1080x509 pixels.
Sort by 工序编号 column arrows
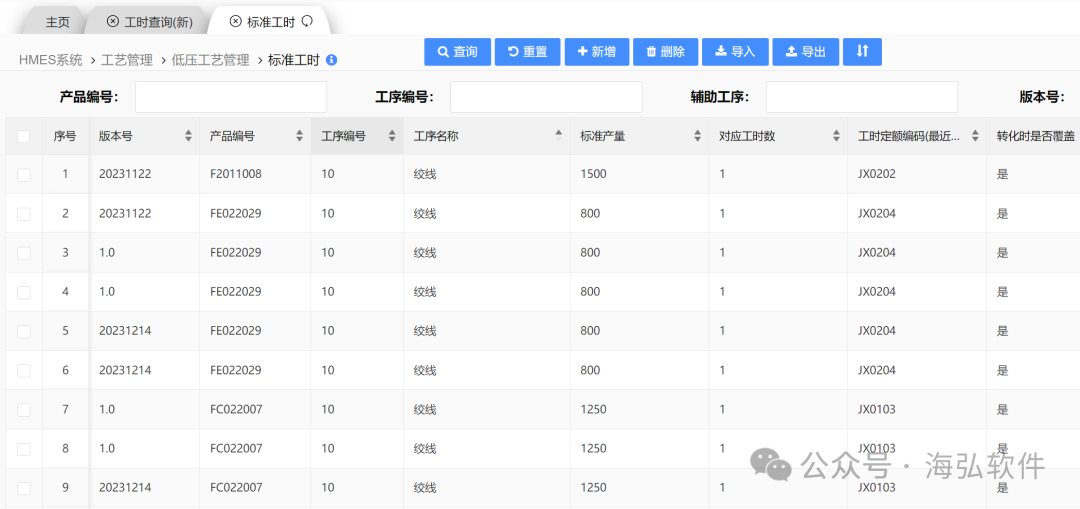392,136
